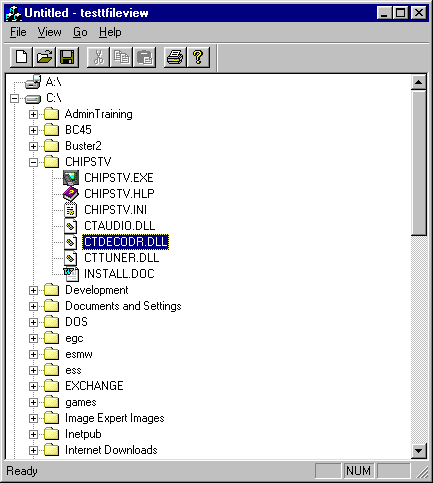Expand the Documents and Settings folder

tap(33, 306)
